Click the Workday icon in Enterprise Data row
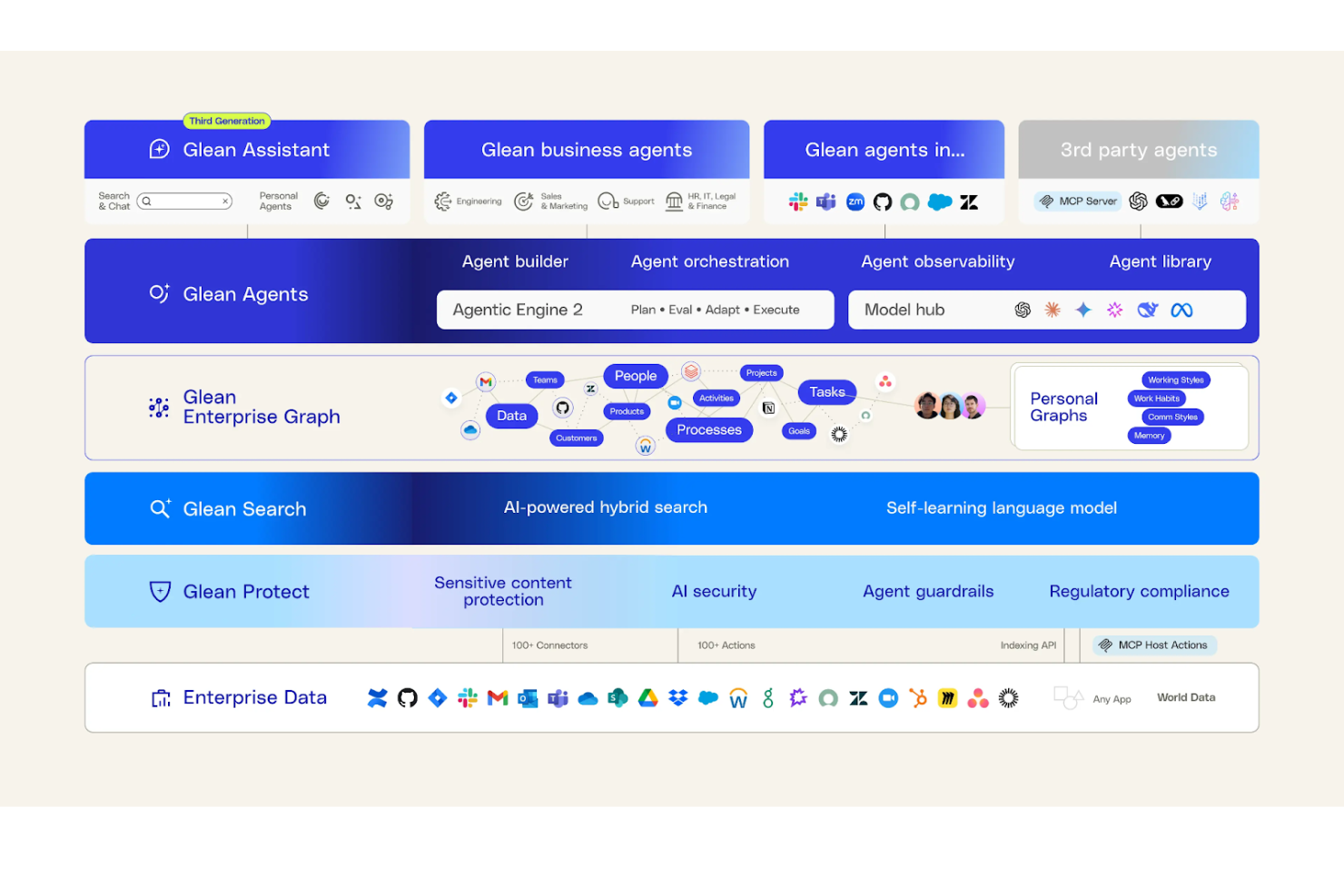Screen dimensions: 1344x896 tap(738, 699)
